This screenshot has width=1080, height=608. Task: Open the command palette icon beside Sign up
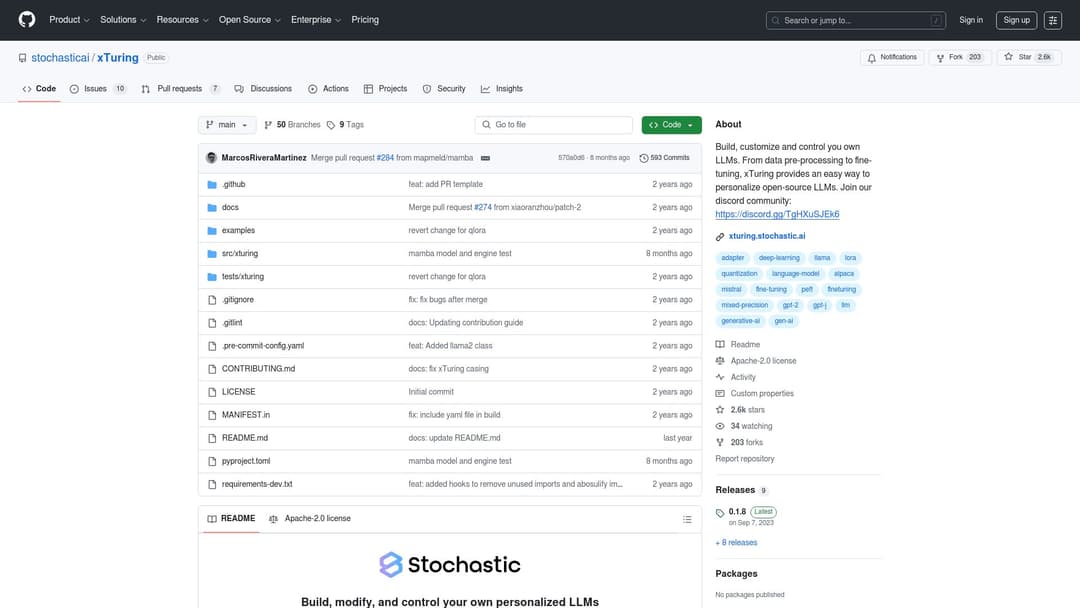1052,20
